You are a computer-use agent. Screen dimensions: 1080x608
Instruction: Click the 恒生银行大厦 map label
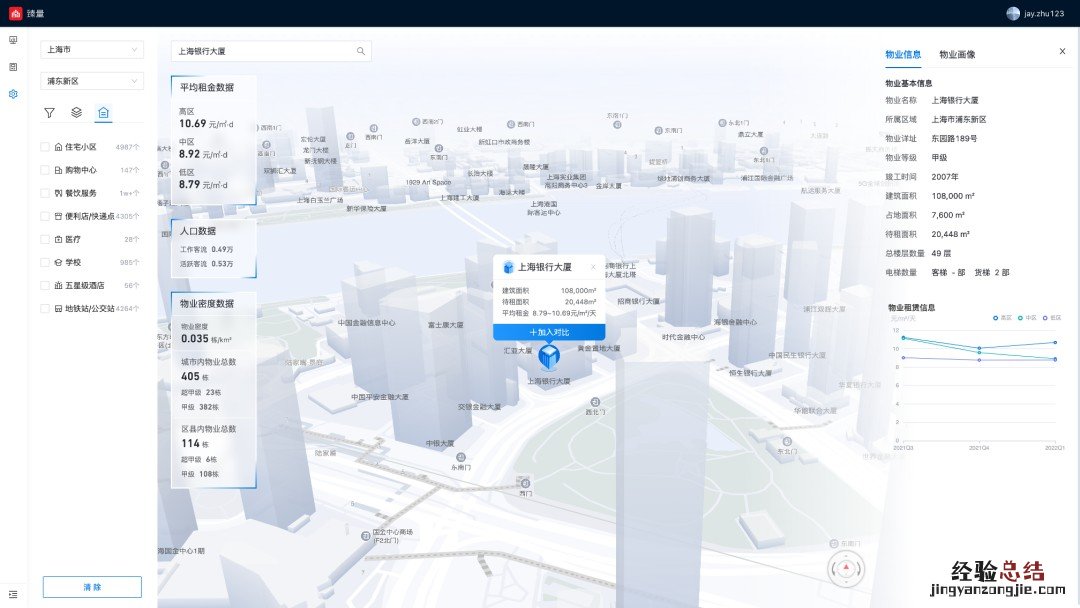750,373
